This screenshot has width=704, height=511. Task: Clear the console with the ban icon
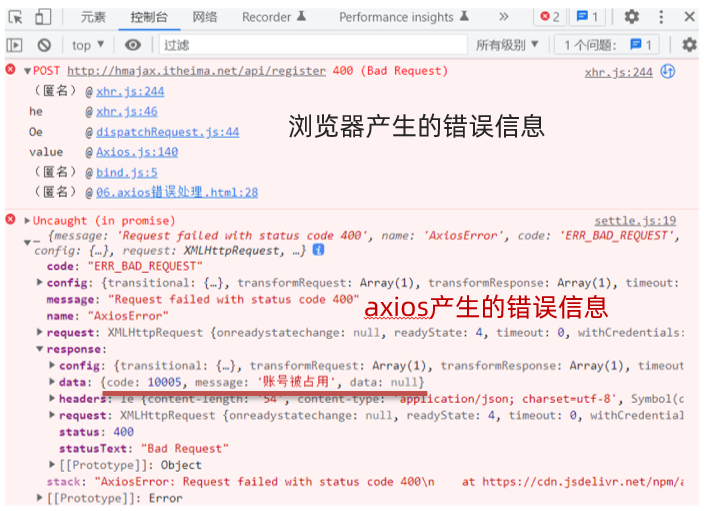point(44,45)
